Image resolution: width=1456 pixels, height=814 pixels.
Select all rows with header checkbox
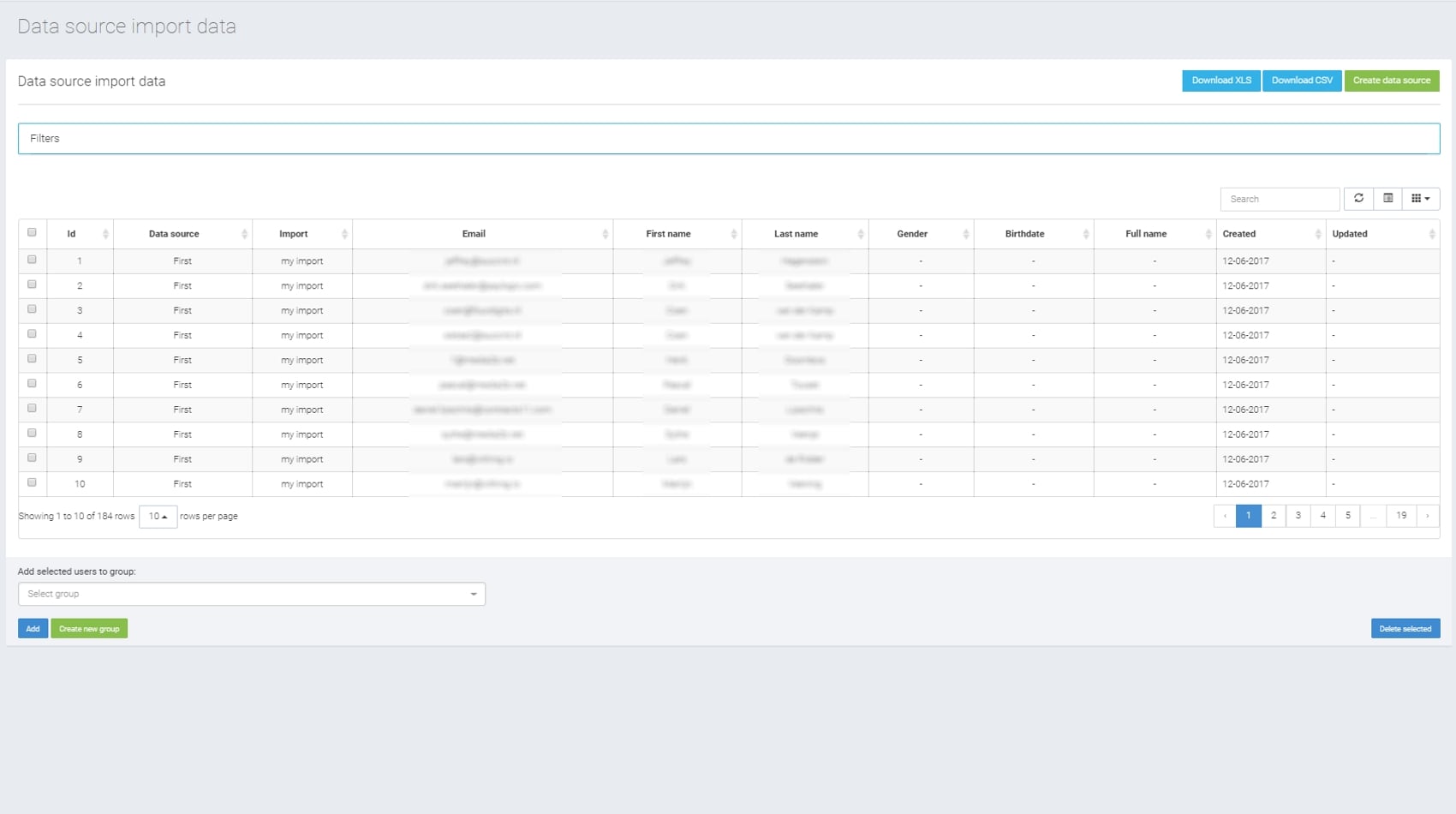32,232
